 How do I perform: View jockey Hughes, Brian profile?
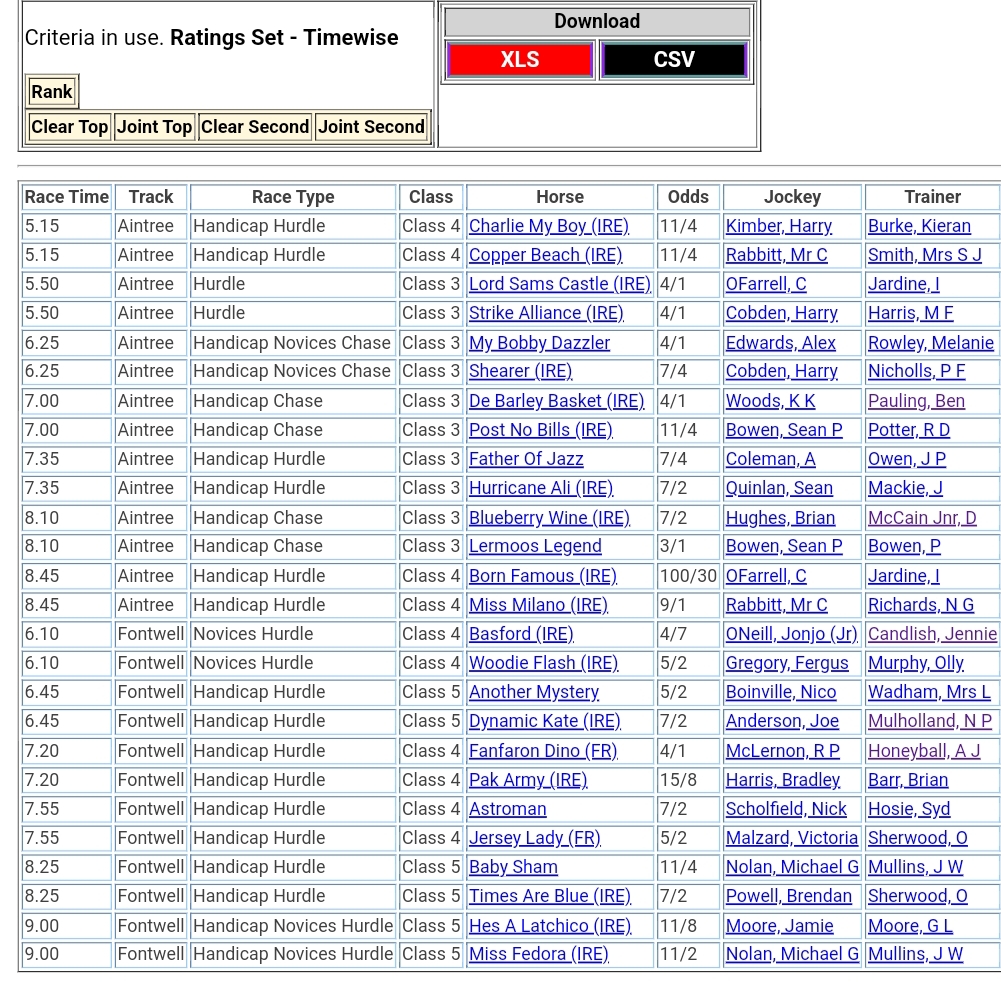point(780,518)
